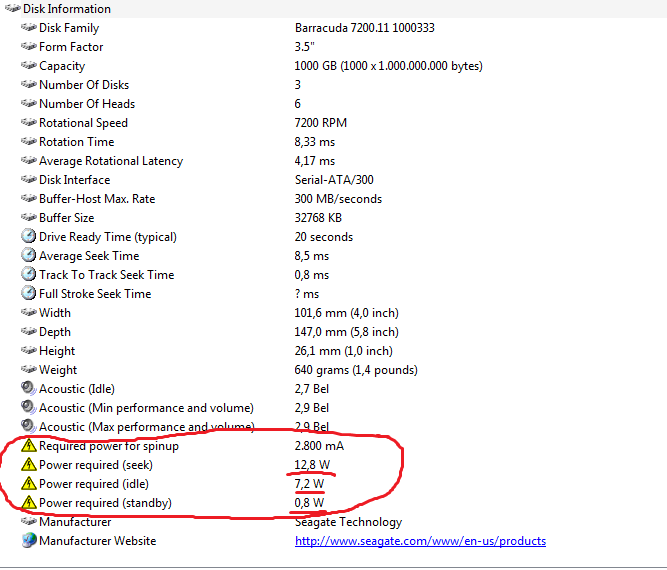Screen dimensions: 667x570
Task: Select the 640 grams weight value
Action: pos(356,370)
